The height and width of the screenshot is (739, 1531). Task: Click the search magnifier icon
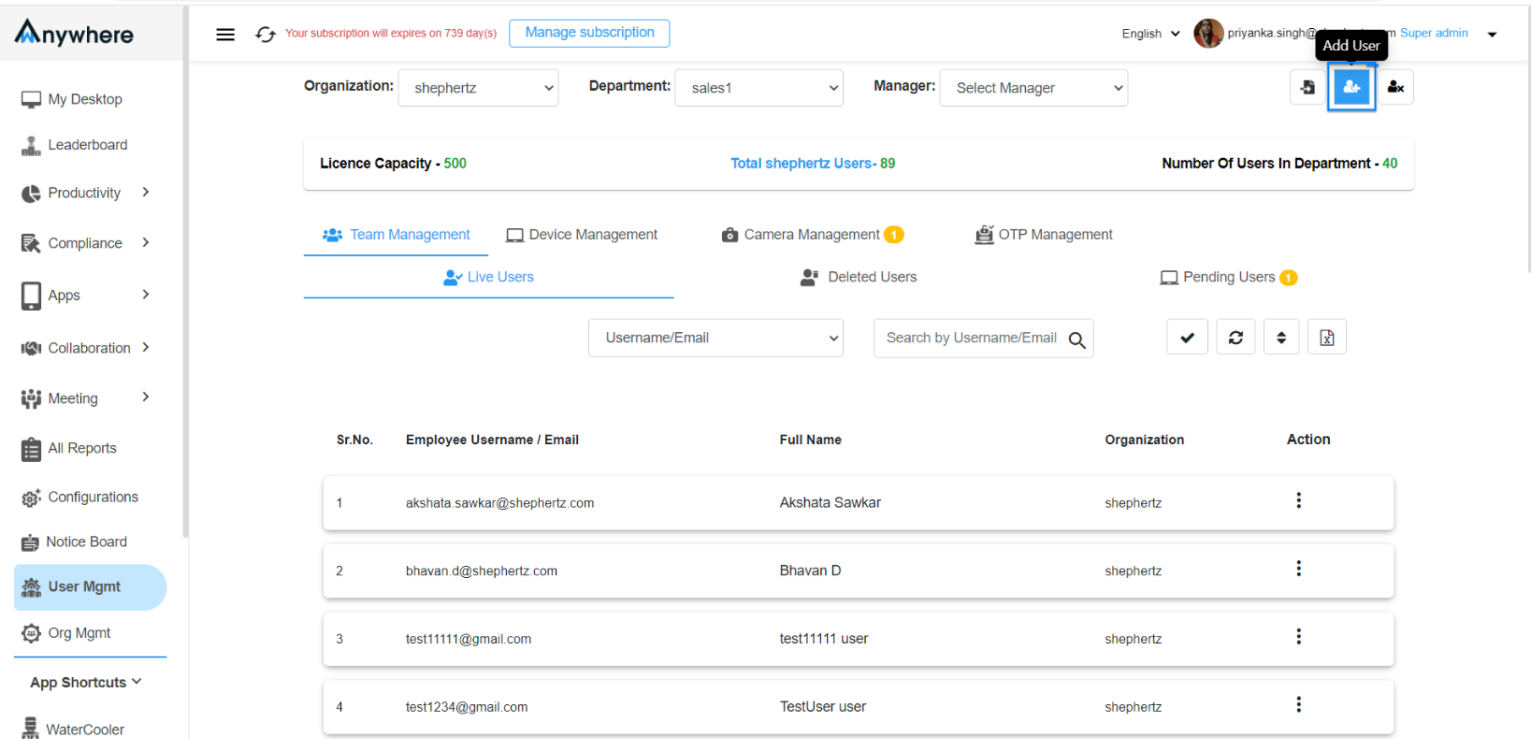click(1077, 340)
